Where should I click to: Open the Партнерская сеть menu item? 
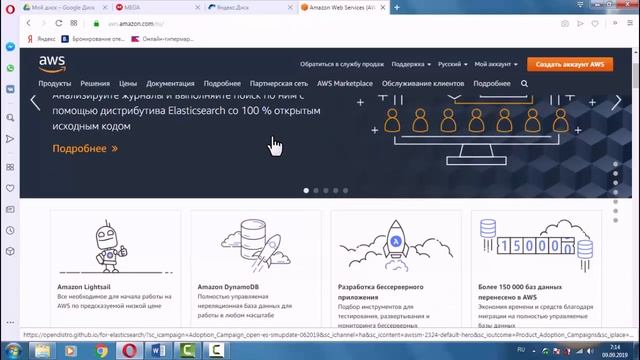(x=279, y=84)
